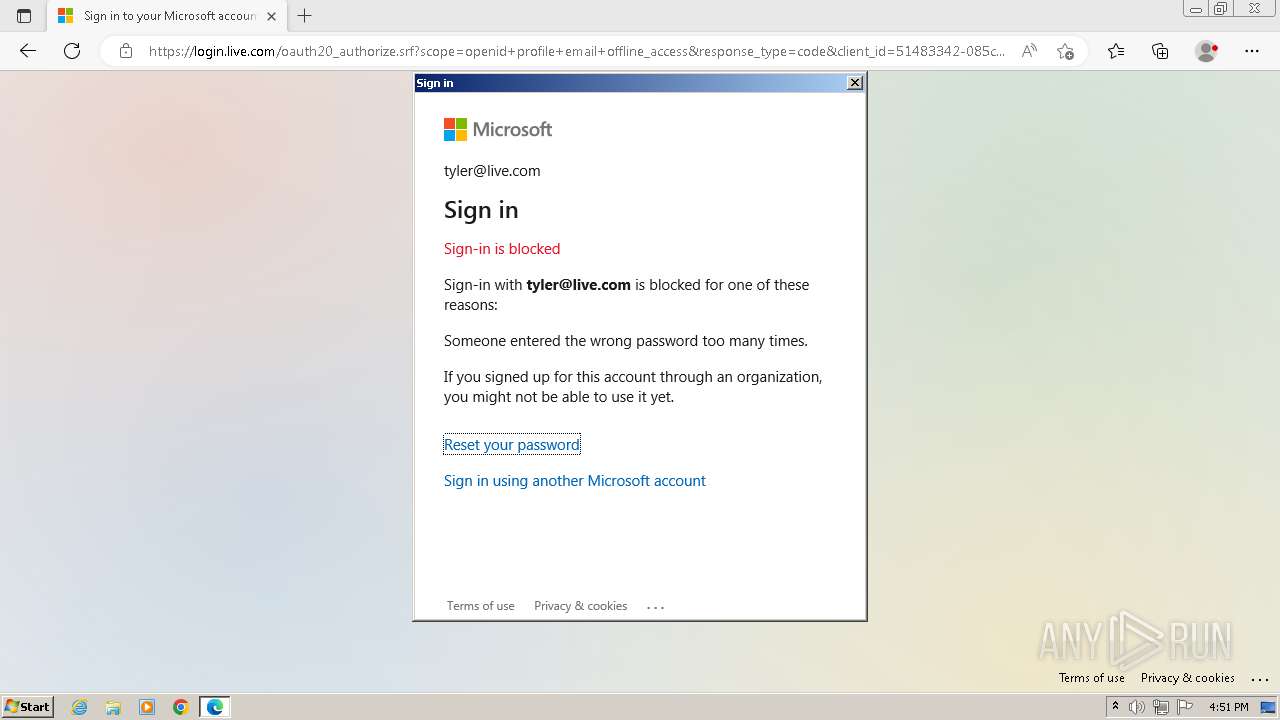This screenshot has width=1280, height=720.
Task: Add this page to favorites star
Action: pos(1065,51)
